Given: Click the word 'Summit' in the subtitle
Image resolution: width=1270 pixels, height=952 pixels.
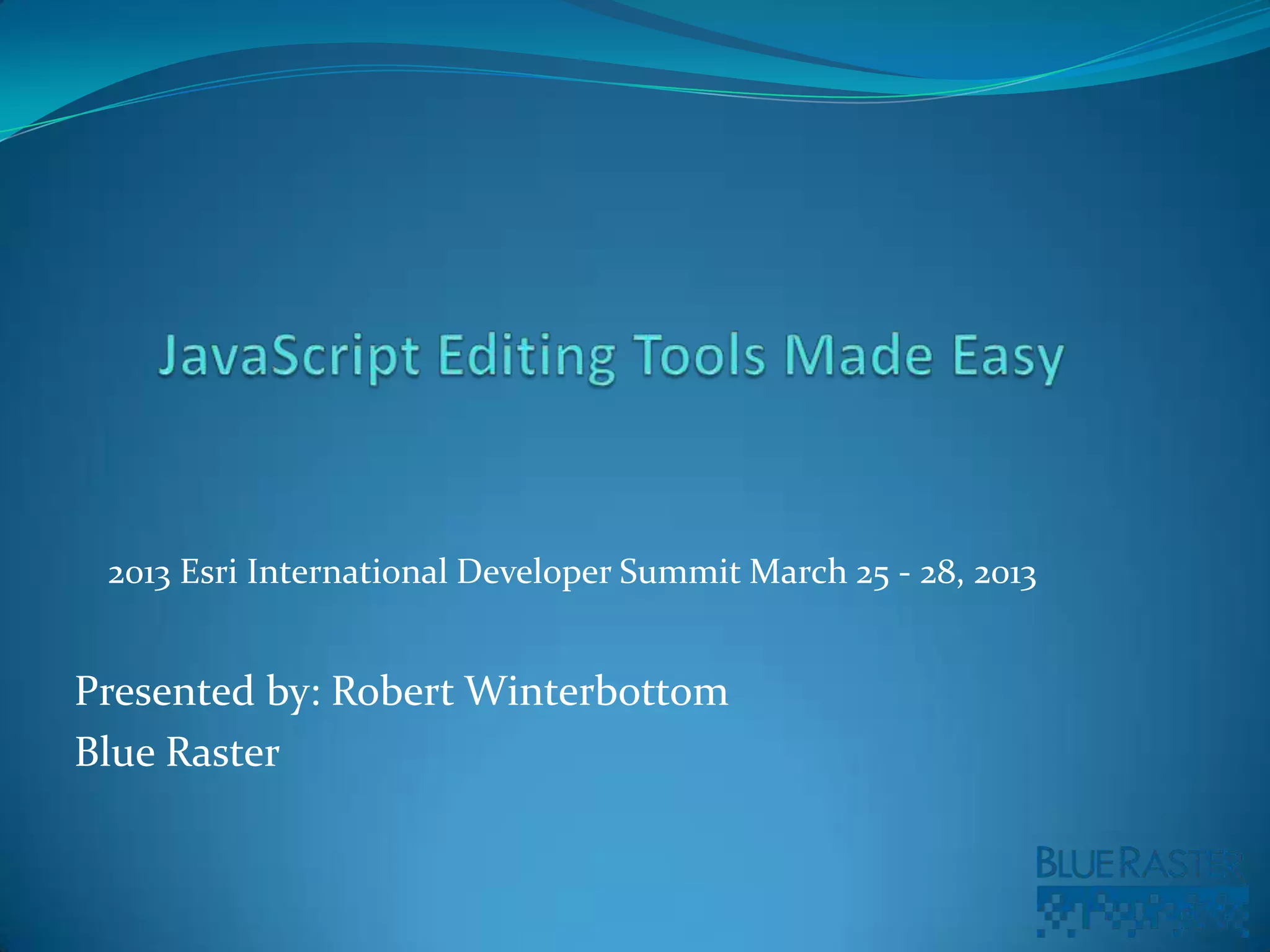Looking at the screenshot, I should (x=680, y=571).
